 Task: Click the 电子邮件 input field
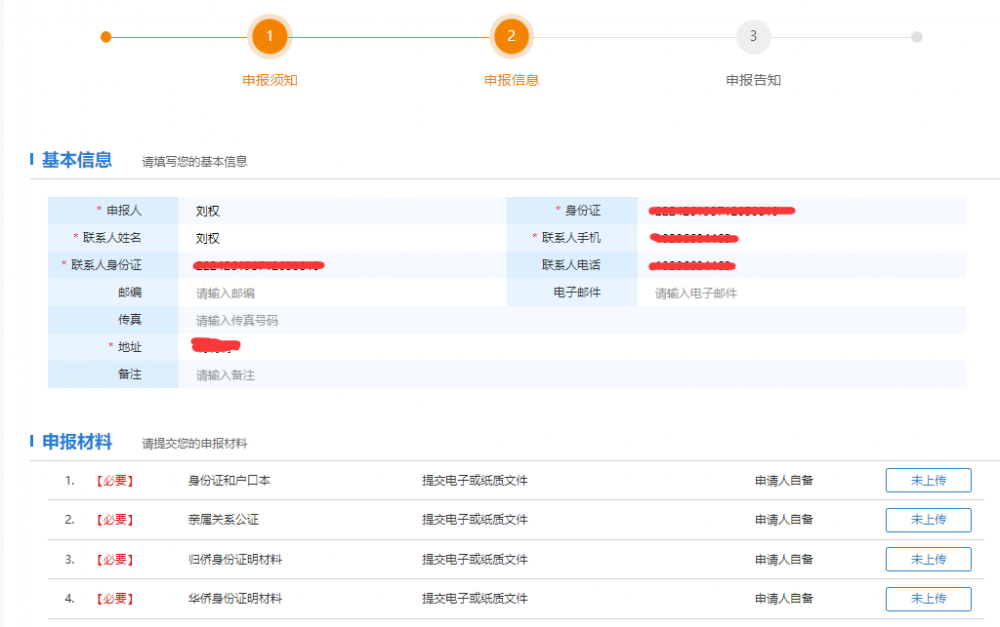(800, 291)
